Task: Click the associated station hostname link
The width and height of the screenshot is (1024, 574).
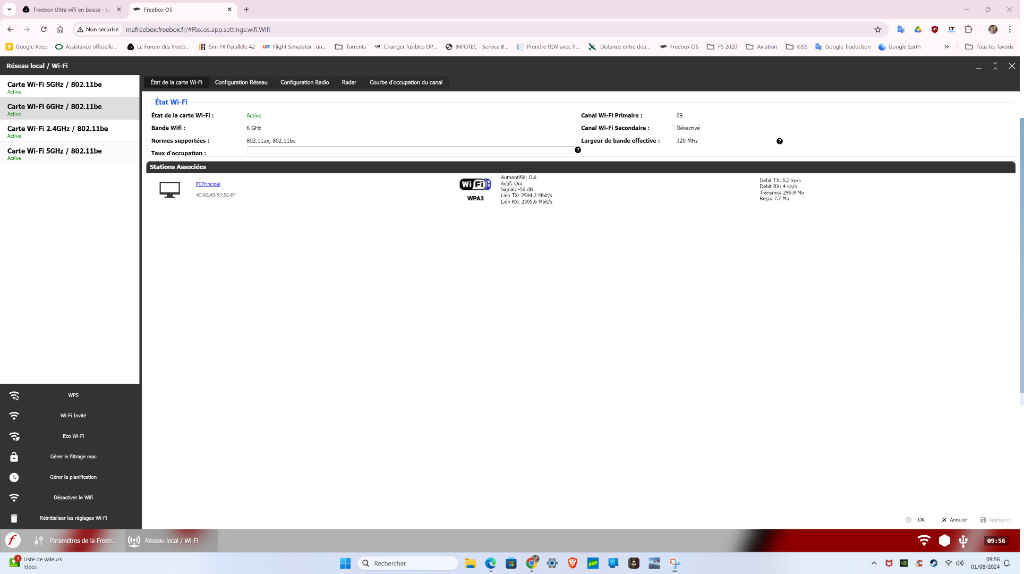Action: pos(208,185)
